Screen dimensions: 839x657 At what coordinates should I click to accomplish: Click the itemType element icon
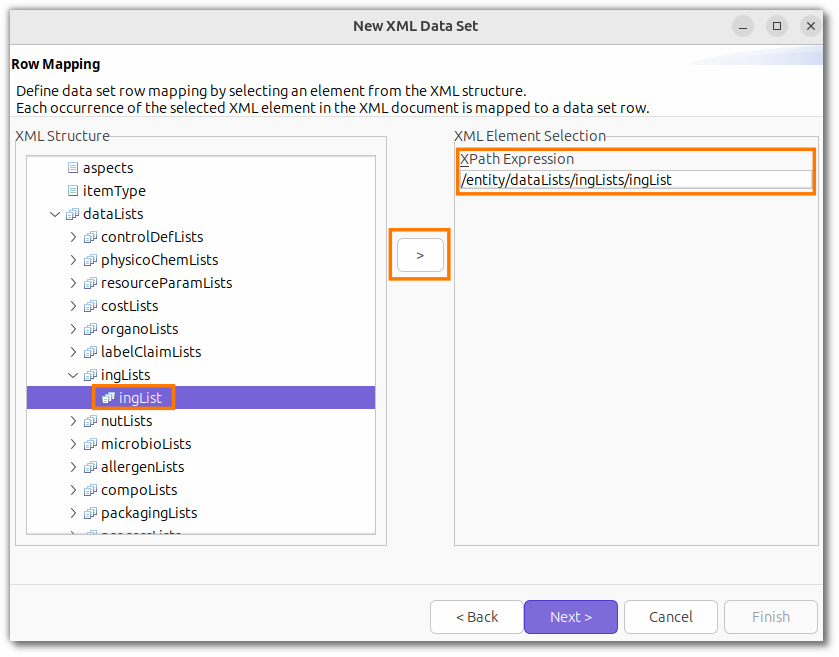(73, 191)
